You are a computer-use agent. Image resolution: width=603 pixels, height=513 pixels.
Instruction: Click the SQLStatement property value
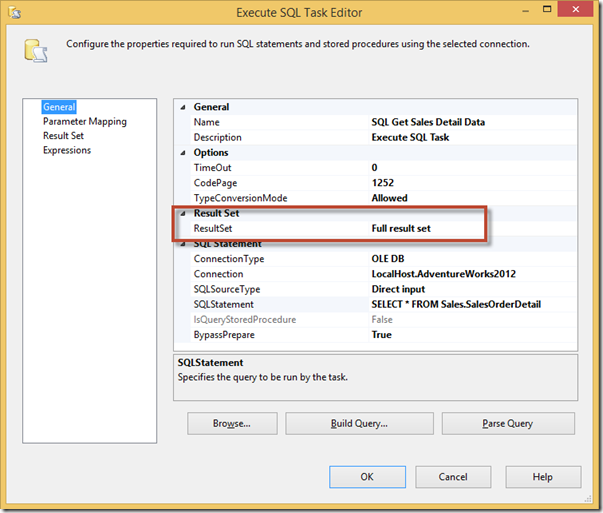(455, 304)
